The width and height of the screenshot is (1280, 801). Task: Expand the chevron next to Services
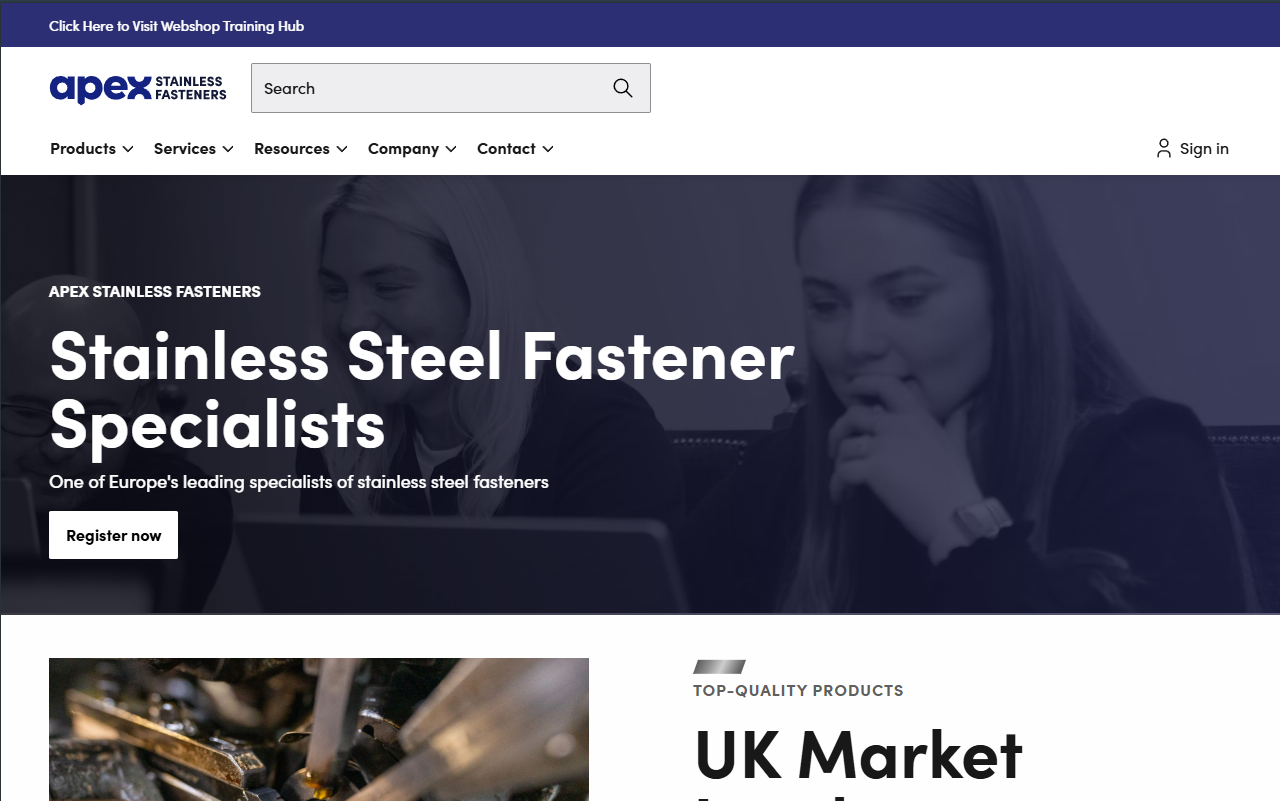228,149
